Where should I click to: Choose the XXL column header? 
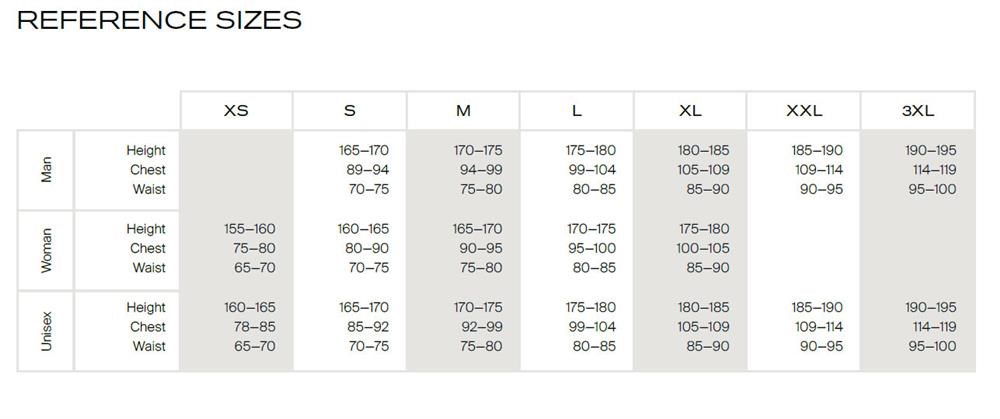(x=804, y=111)
